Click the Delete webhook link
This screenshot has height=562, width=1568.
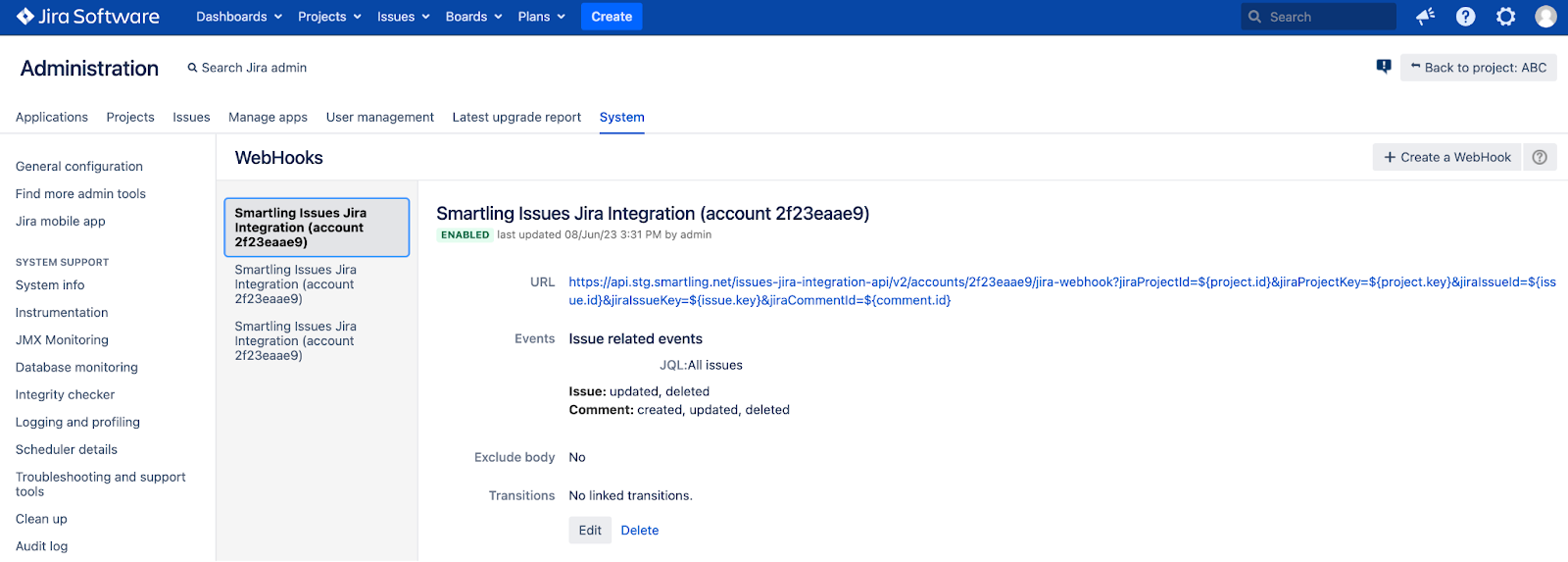640,531
